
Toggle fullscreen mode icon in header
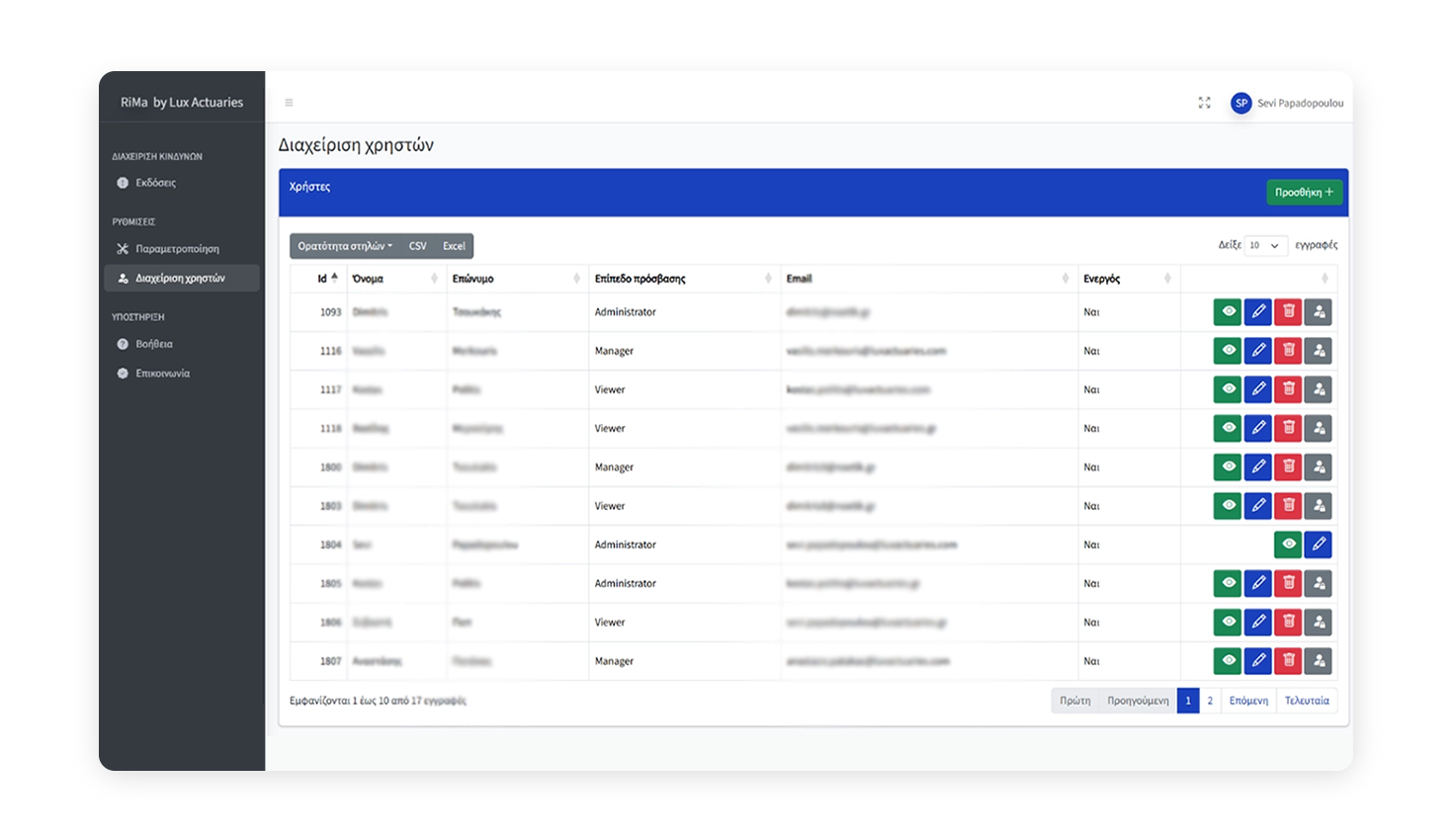[1204, 103]
